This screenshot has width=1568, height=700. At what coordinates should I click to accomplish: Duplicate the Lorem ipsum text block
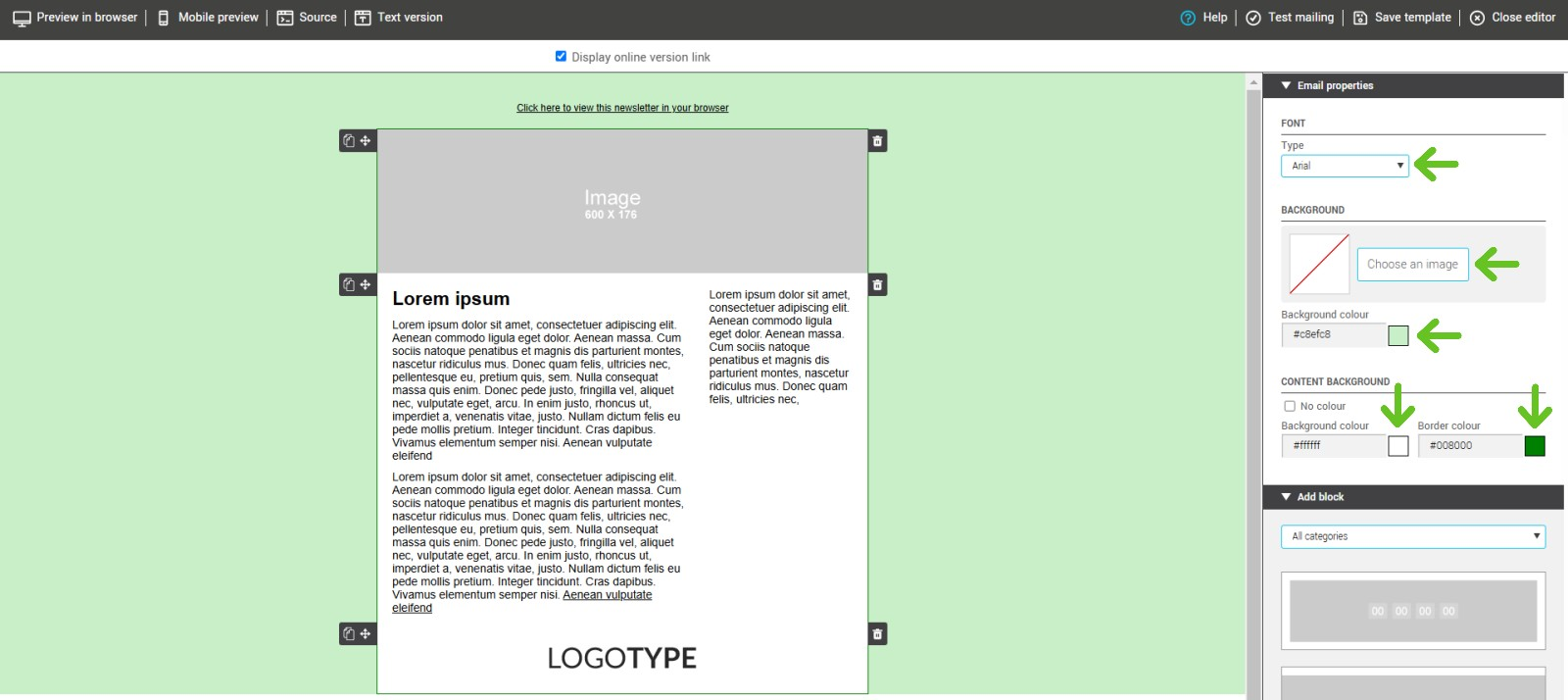pyautogui.click(x=349, y=285)
